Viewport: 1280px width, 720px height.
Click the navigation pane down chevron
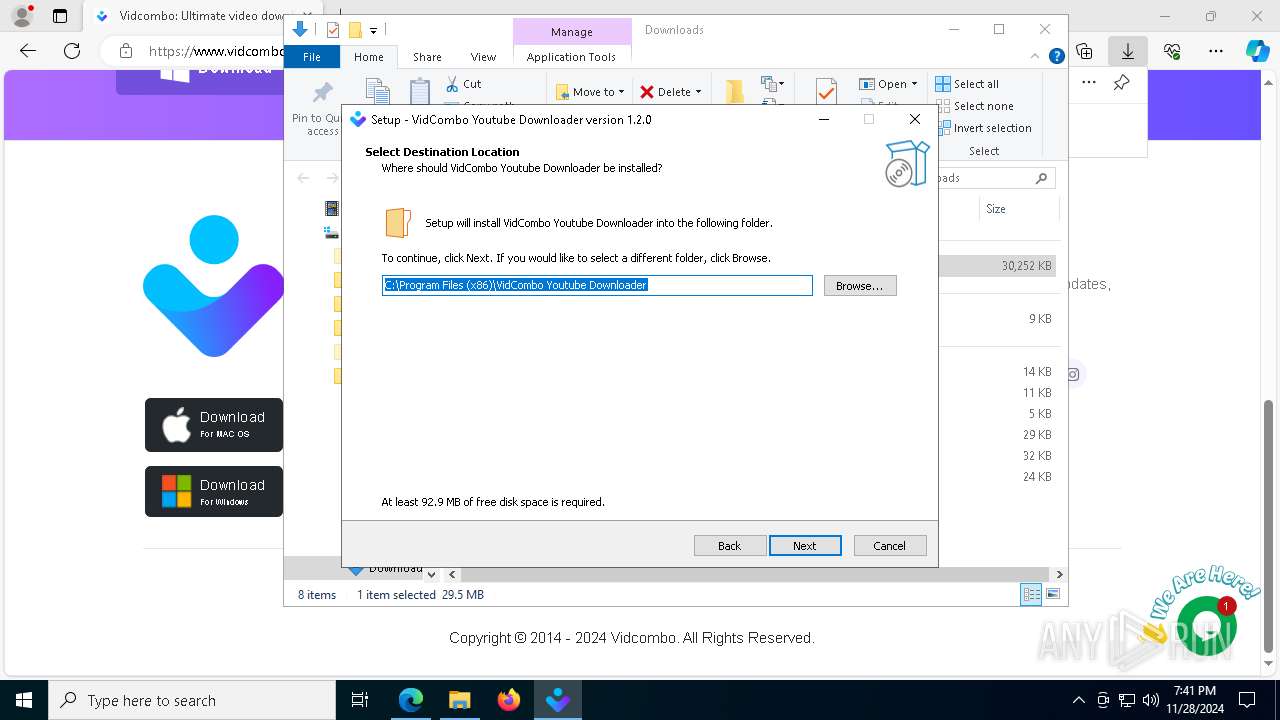[x=431, y=574]
